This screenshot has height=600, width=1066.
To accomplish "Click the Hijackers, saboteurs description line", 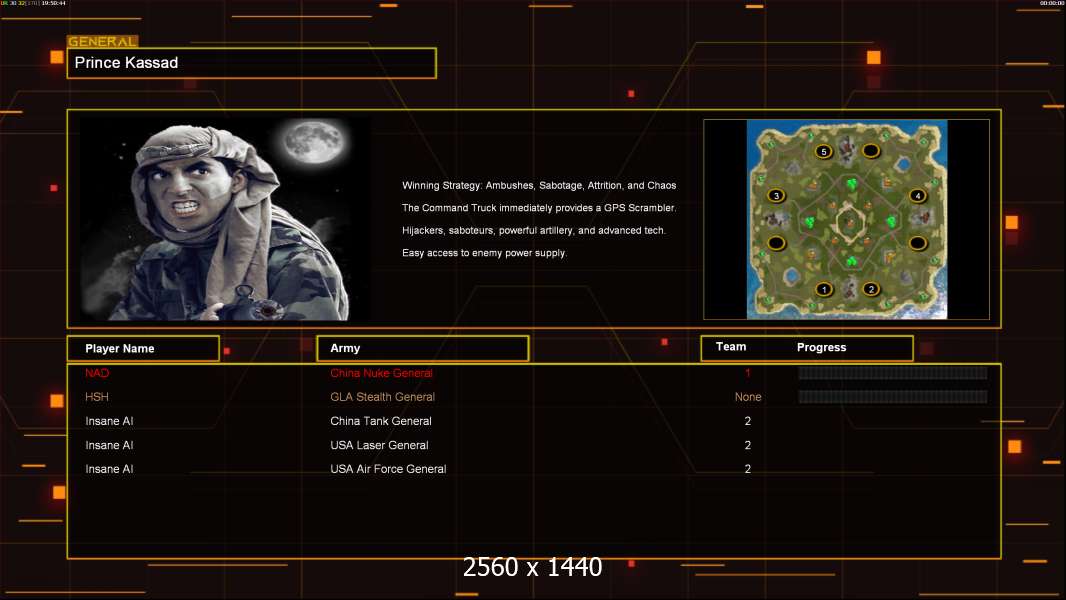I will [534, 230].
